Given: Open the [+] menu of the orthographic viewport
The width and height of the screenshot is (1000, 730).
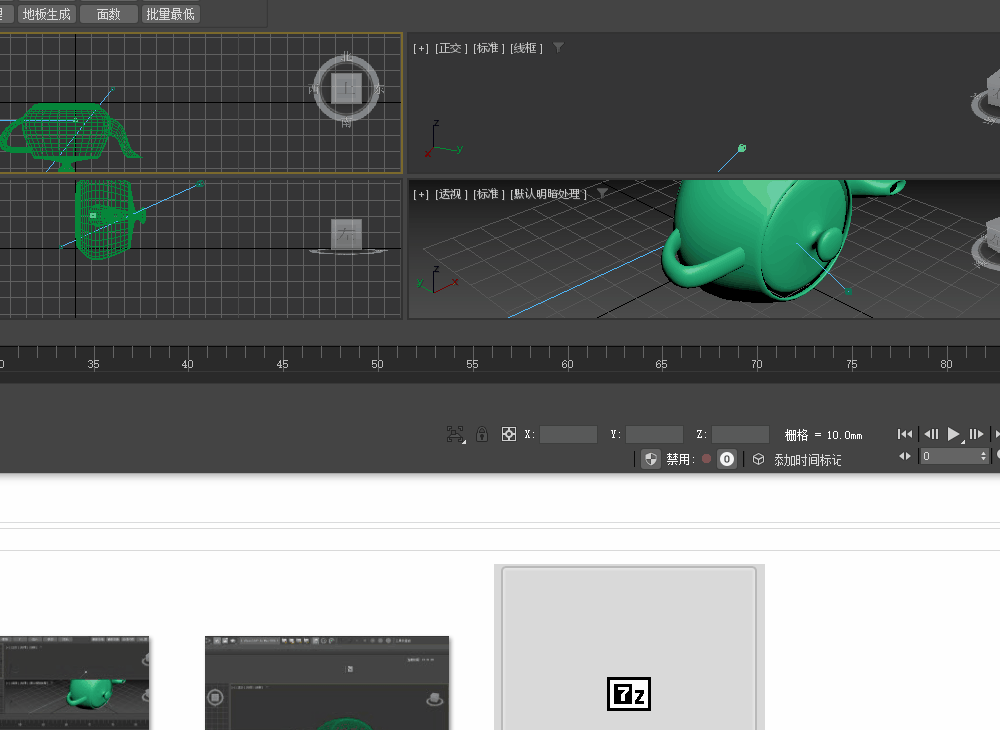Looking at the screenshot, I should point(421,48).
